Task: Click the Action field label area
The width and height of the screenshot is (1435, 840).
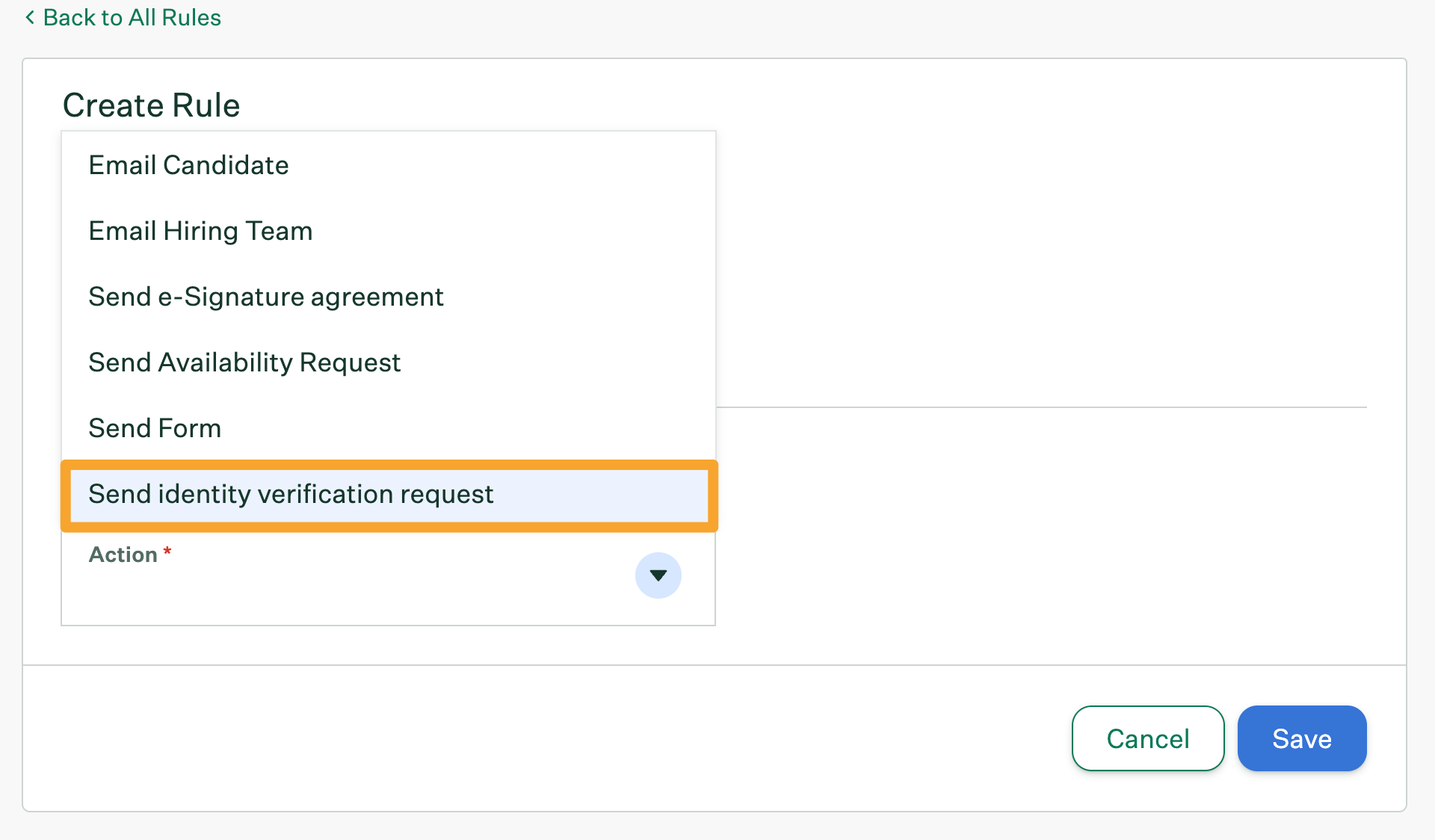Action: [123, 555]
